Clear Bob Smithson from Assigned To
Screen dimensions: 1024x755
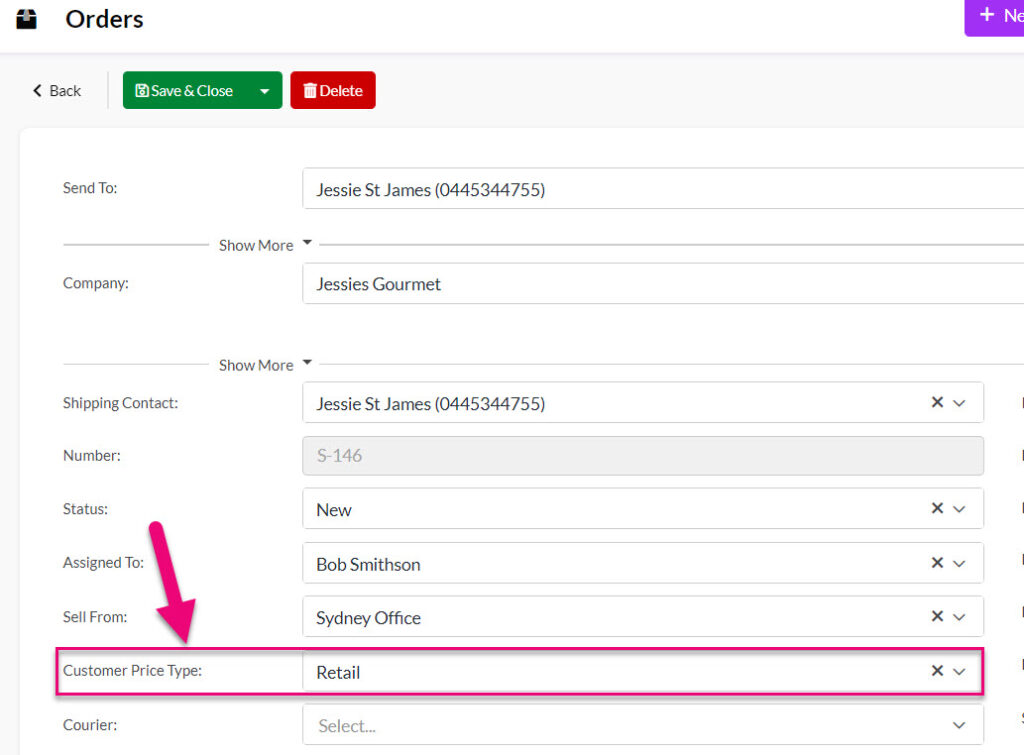click(x=937, y=563)
